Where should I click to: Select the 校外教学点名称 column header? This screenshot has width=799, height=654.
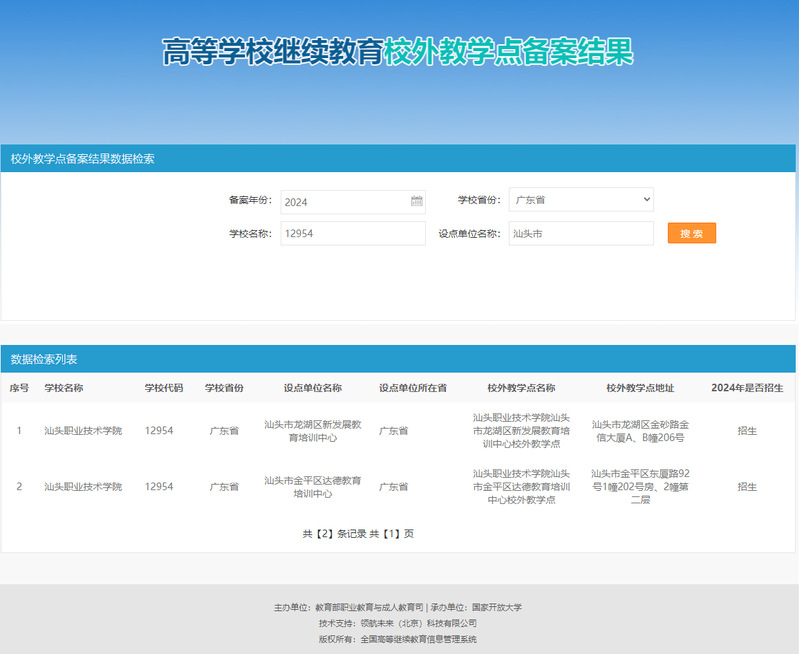click(x=521, y=388)
